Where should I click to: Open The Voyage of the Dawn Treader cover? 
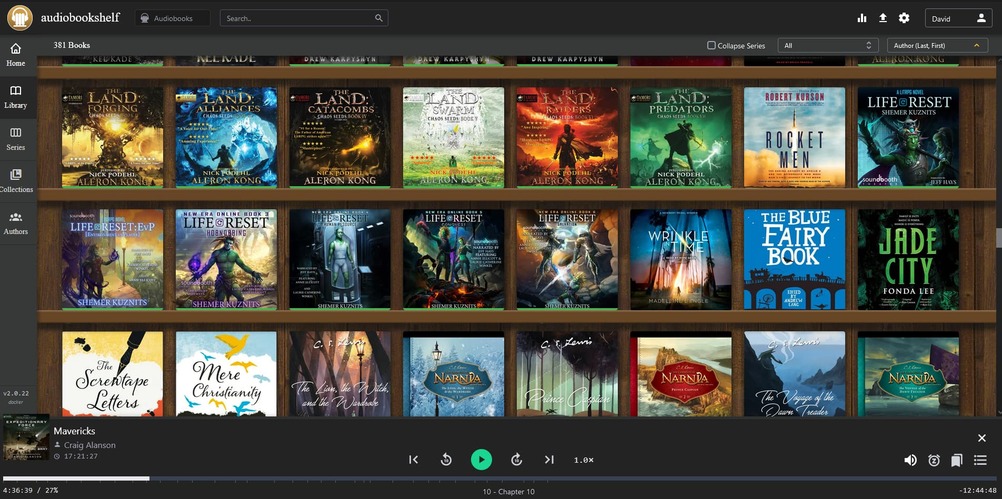795,374
